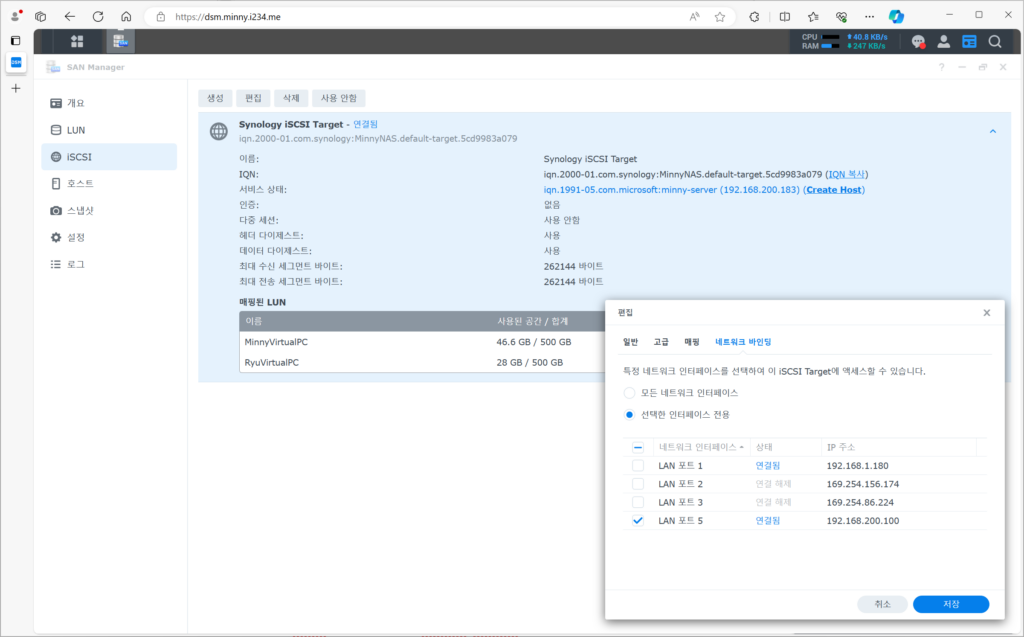Launch the Copilot icon in browser toolbar
This screenshot has height=637, width=1024.
[x=896, y=17]
